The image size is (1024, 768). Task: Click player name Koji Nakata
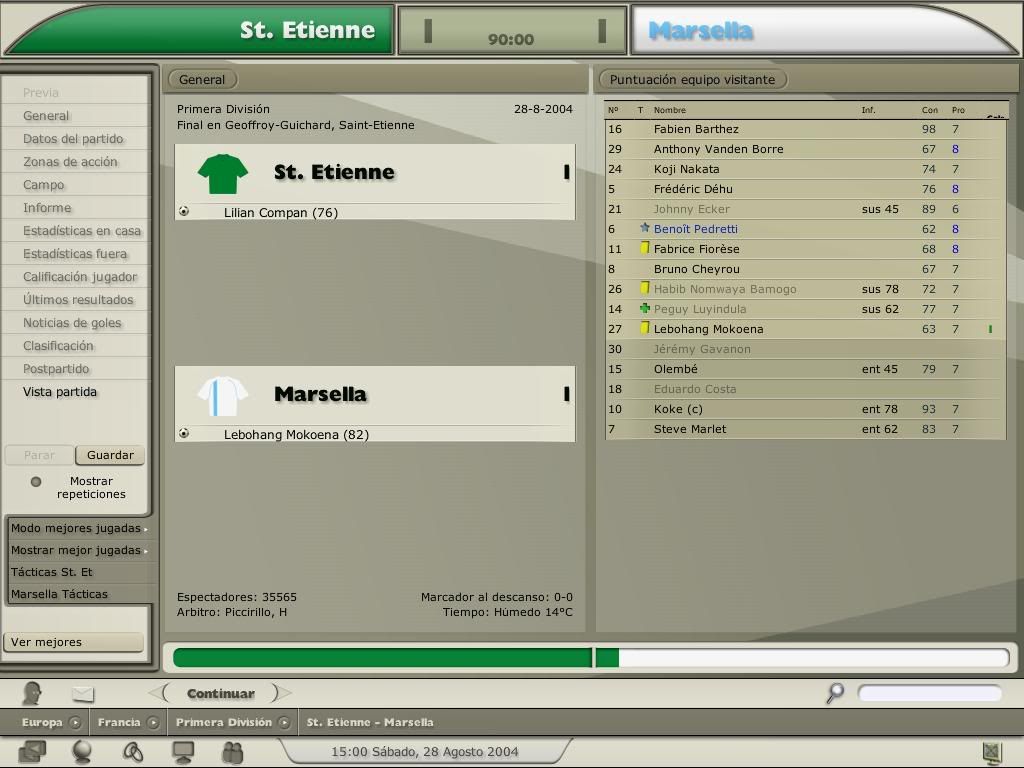click(686, 169)
